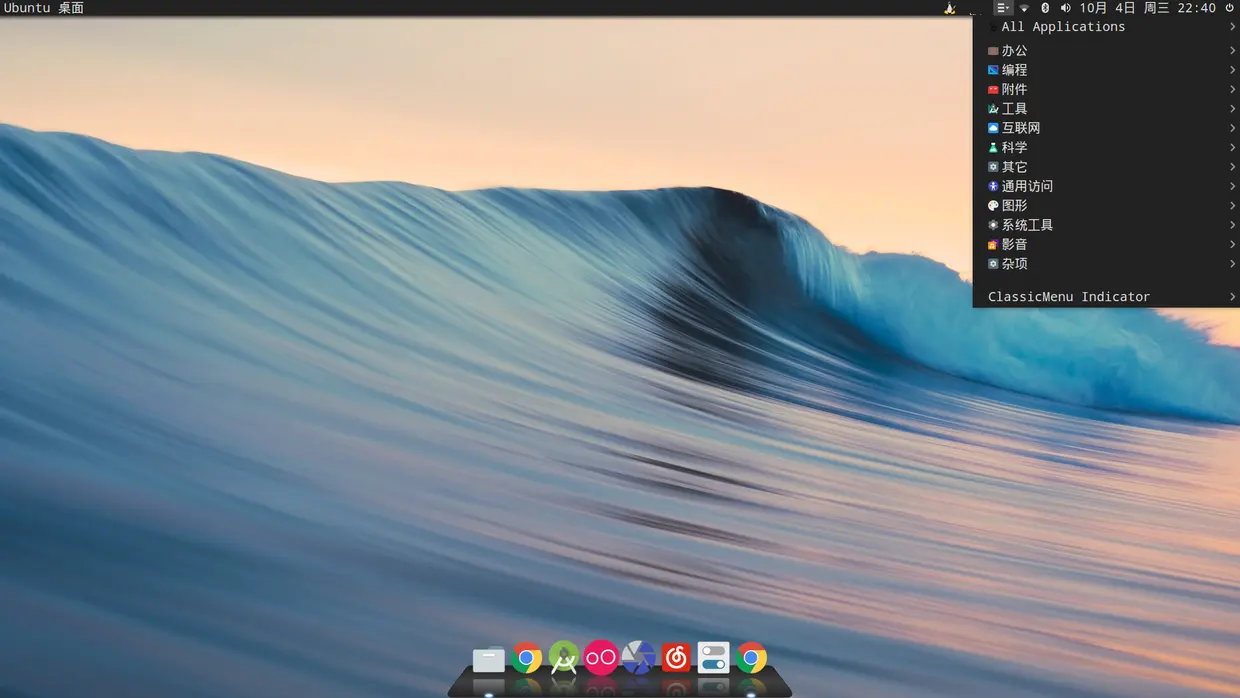Screen dimensions: 1240x698
Task: Open the pink double-circle app in dock
Action: 601,657
